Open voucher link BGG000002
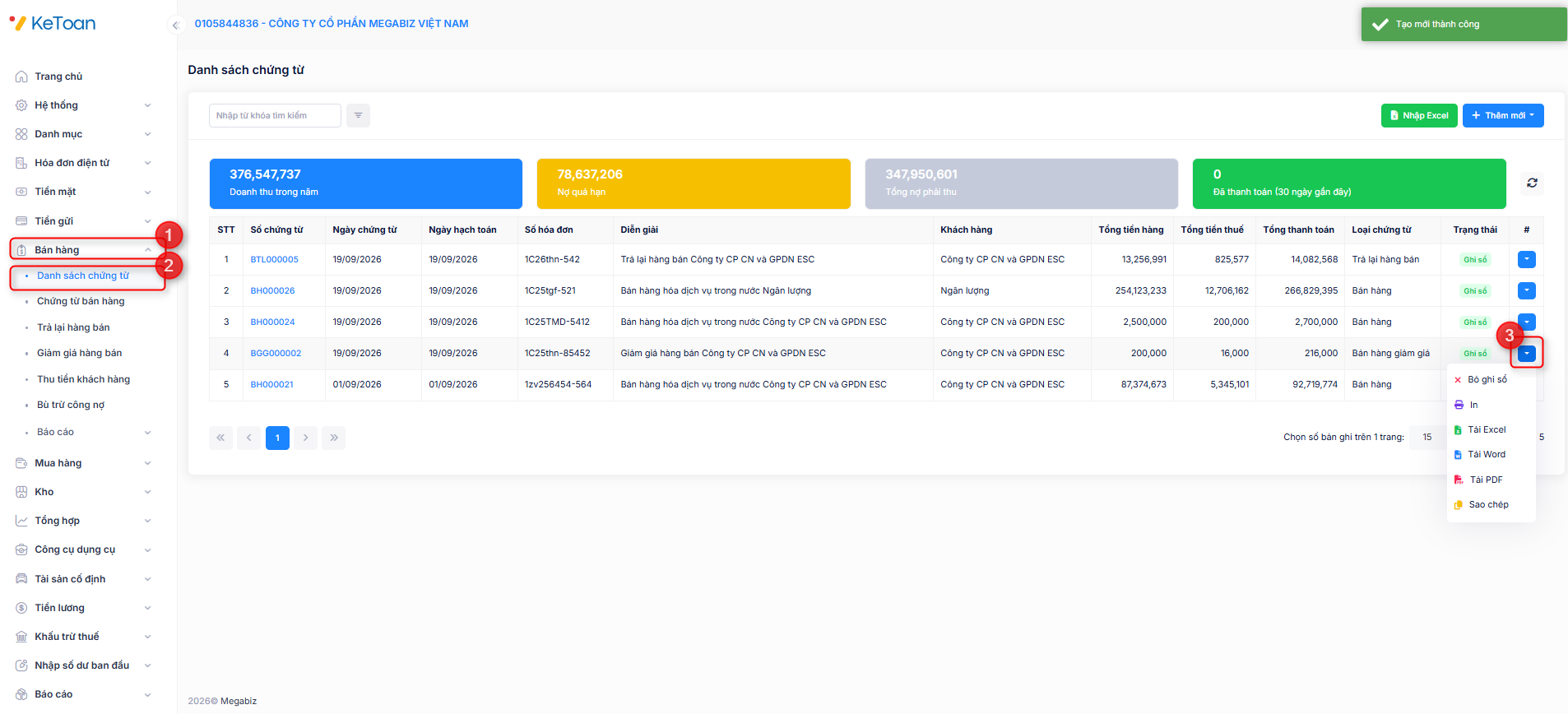This screenshot has width=1568, height=714. [x=276, y=353]
